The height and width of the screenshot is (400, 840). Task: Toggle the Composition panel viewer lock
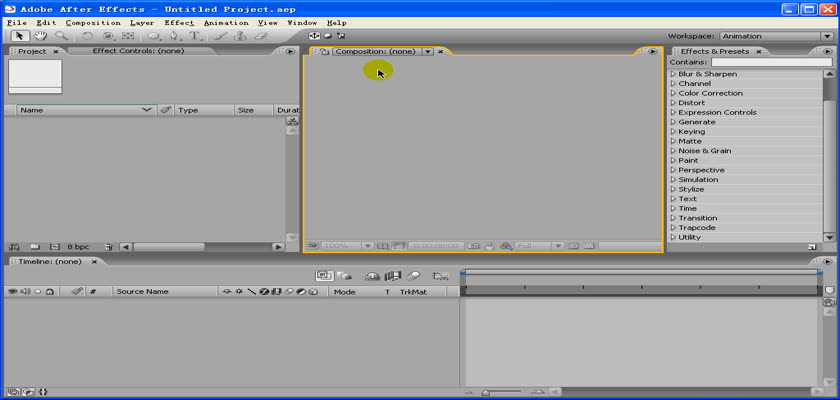[x=324, y=52]
